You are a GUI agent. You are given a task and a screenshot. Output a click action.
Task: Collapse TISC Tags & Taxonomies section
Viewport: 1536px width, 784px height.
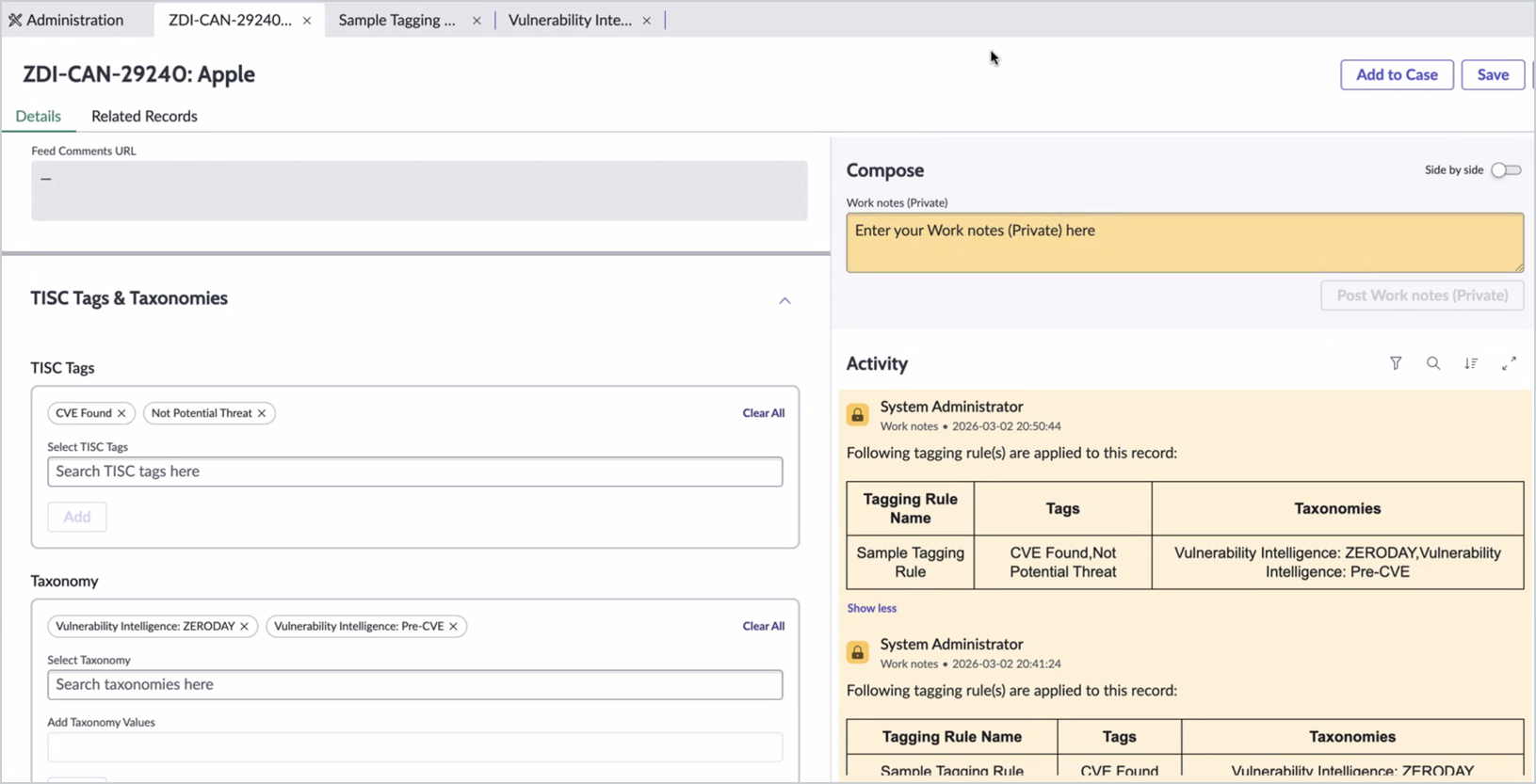(784, 300)
